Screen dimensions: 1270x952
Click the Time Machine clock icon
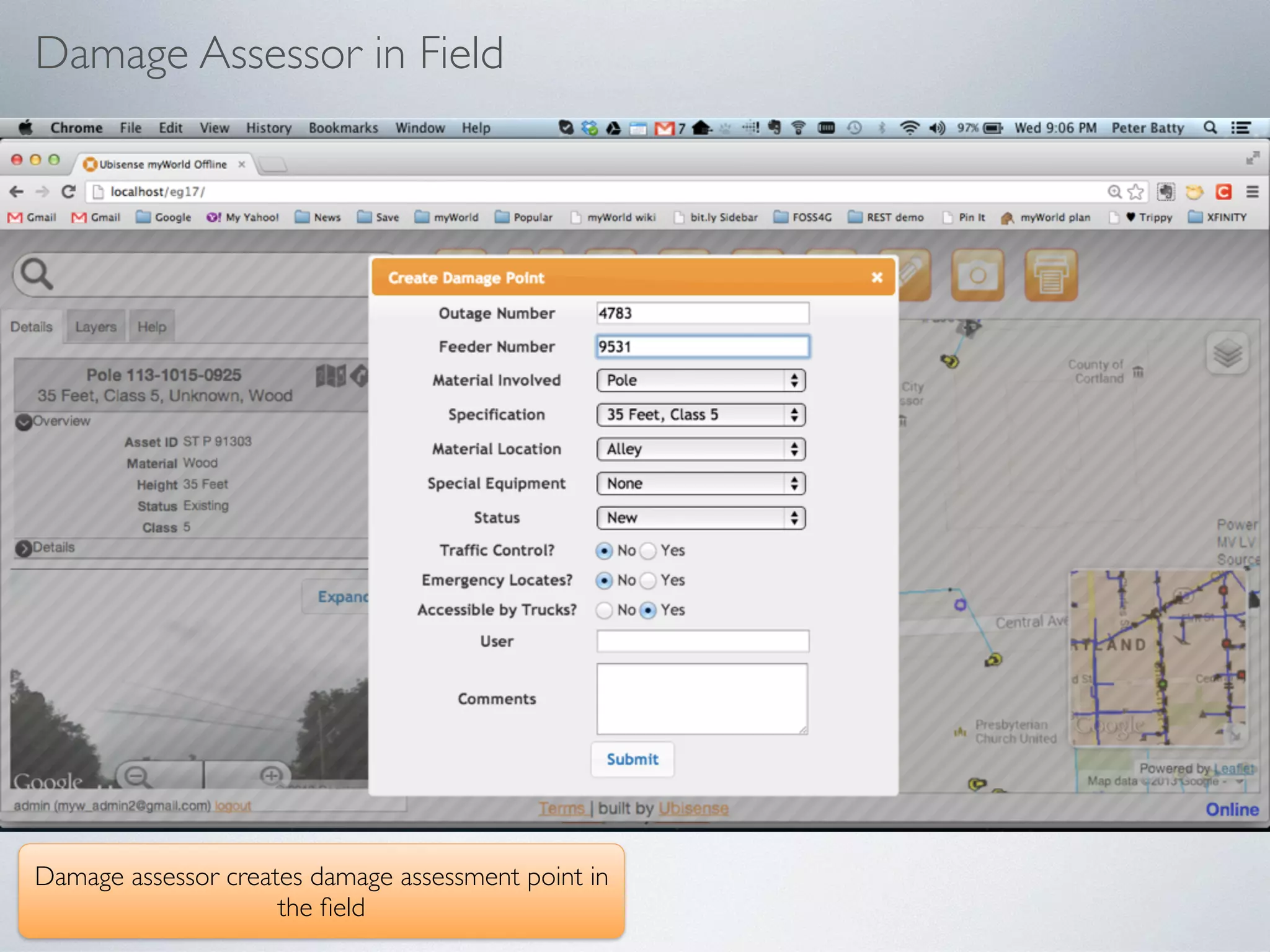click(854, 128)
